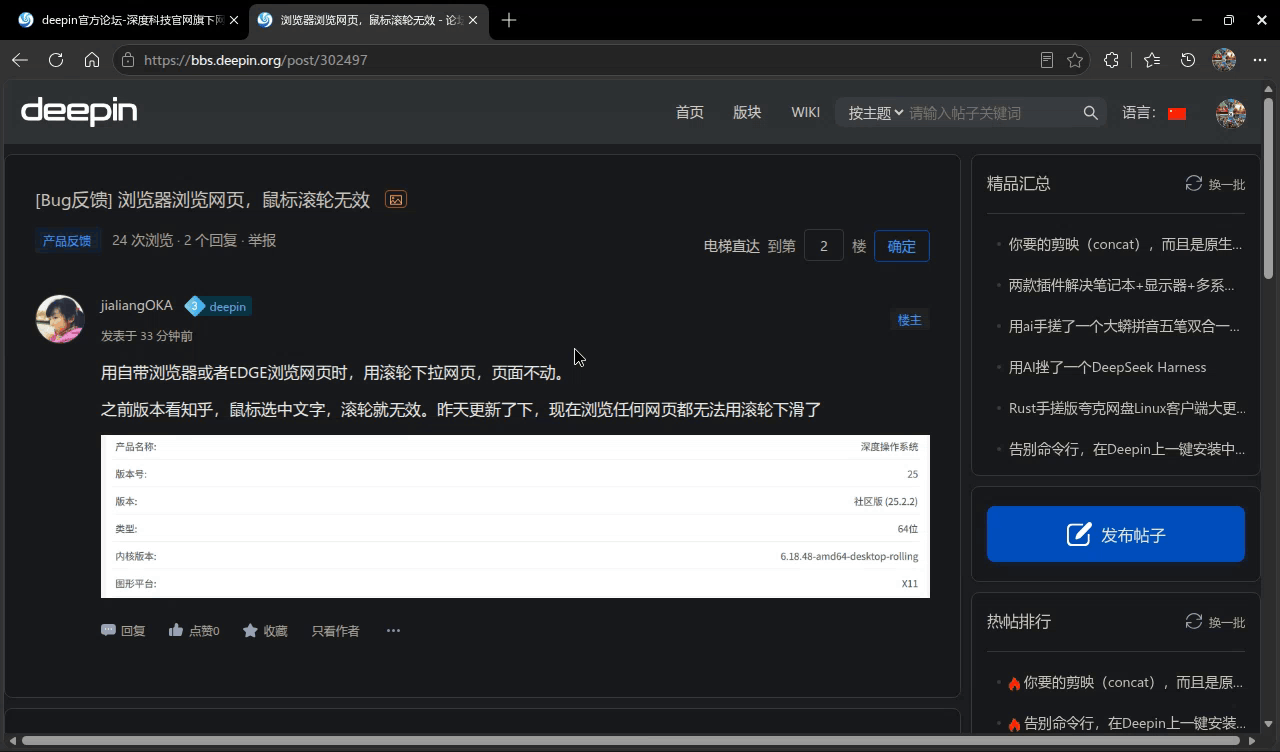Reply to the post via 回复
1280x752 pixels.
[123, 631]
